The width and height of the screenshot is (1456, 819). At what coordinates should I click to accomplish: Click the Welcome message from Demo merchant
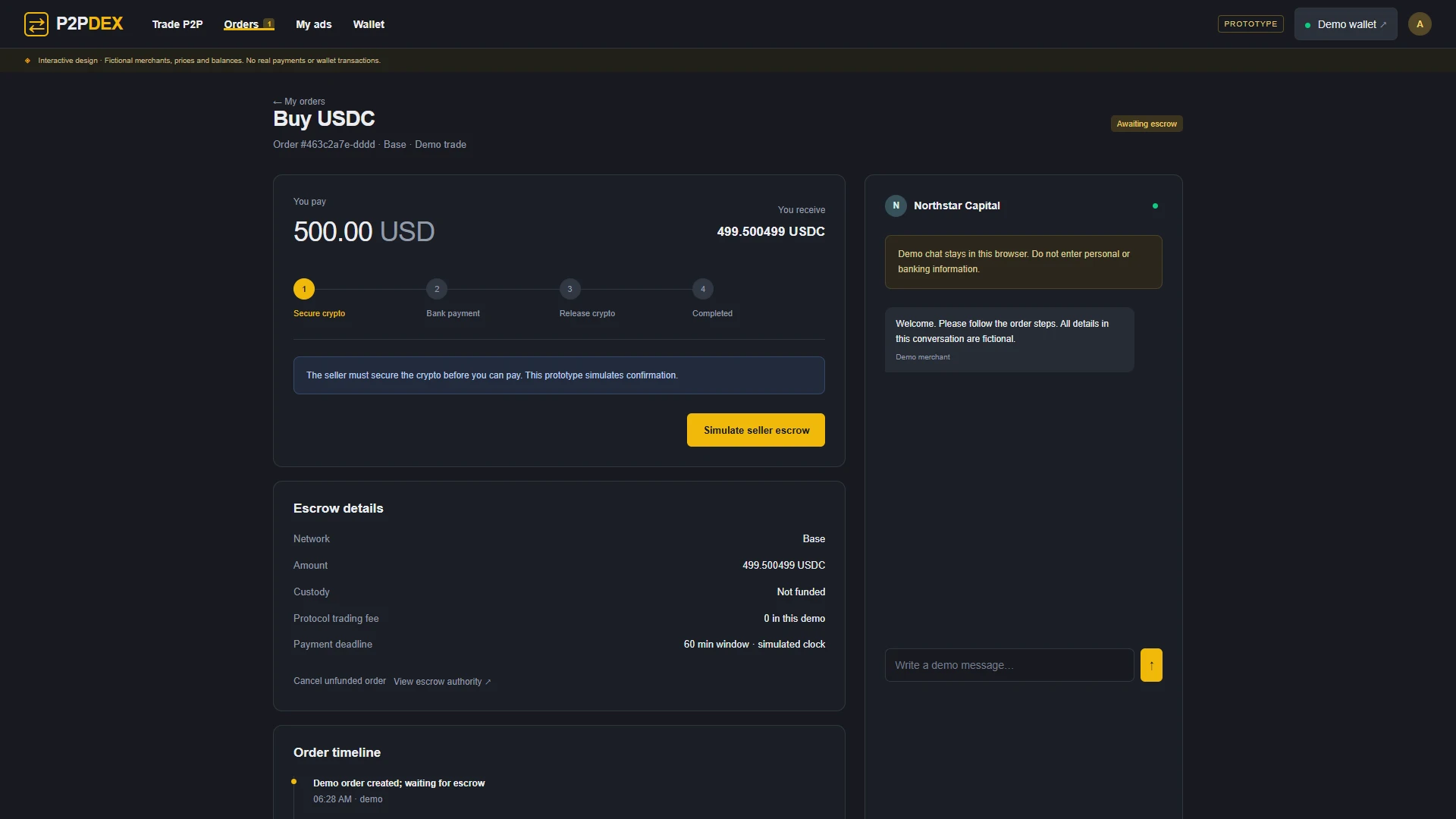pos(1009,340)
